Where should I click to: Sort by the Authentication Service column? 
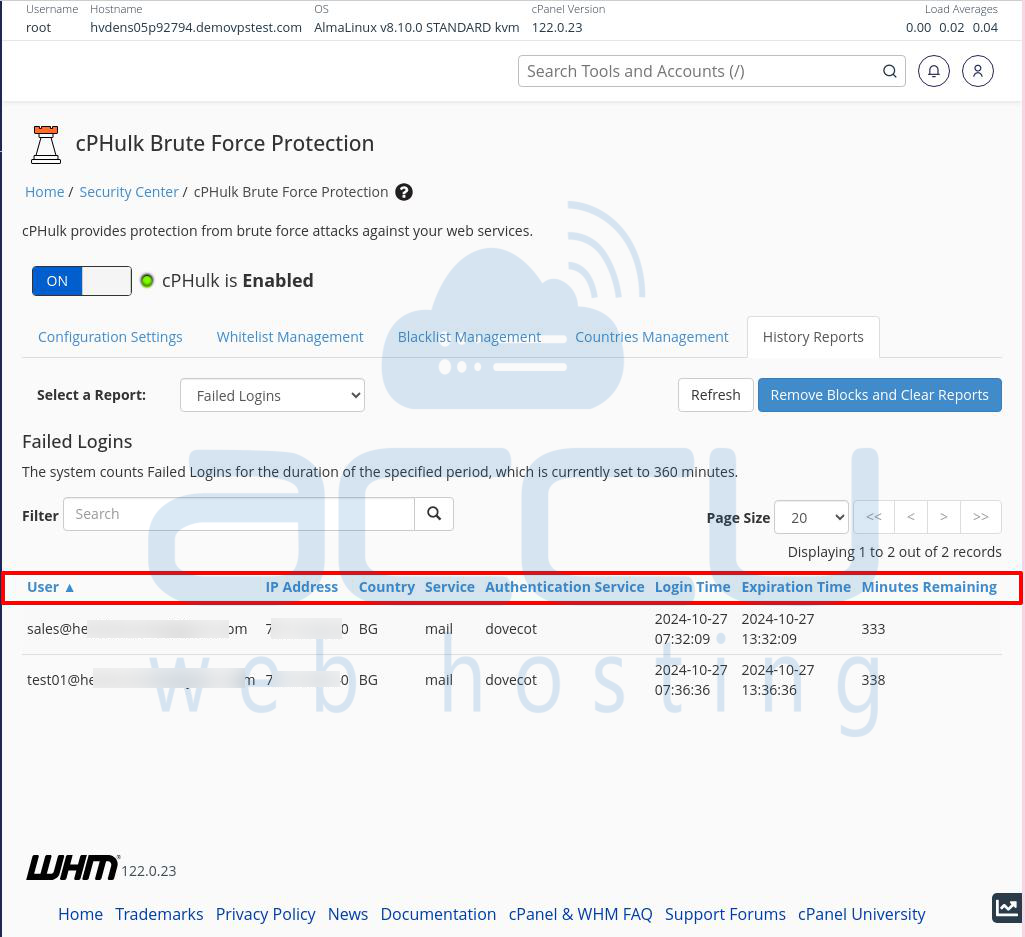[565, 587]
